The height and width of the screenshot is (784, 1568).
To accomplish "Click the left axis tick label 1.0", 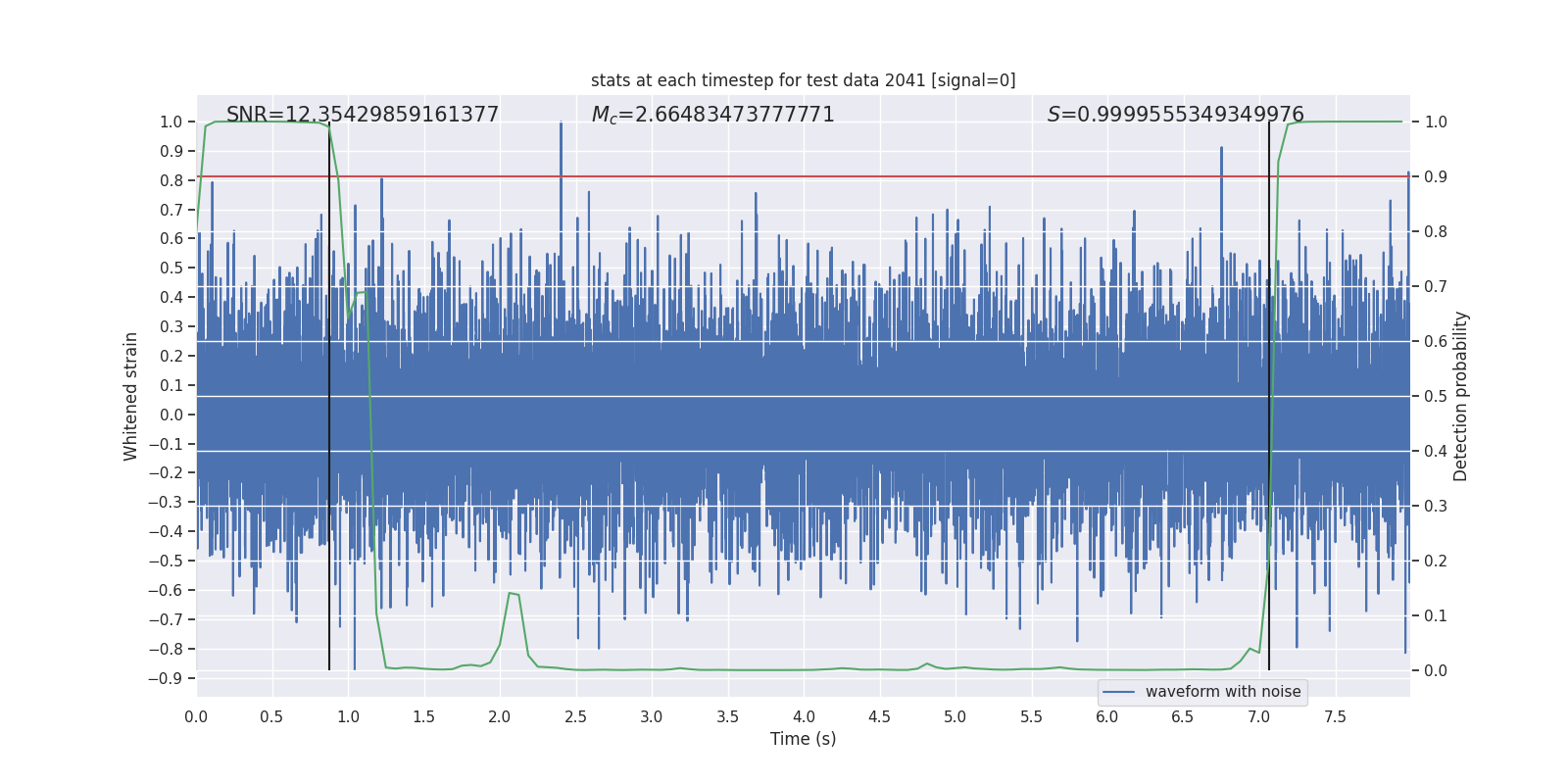I will tap(171, 122).
